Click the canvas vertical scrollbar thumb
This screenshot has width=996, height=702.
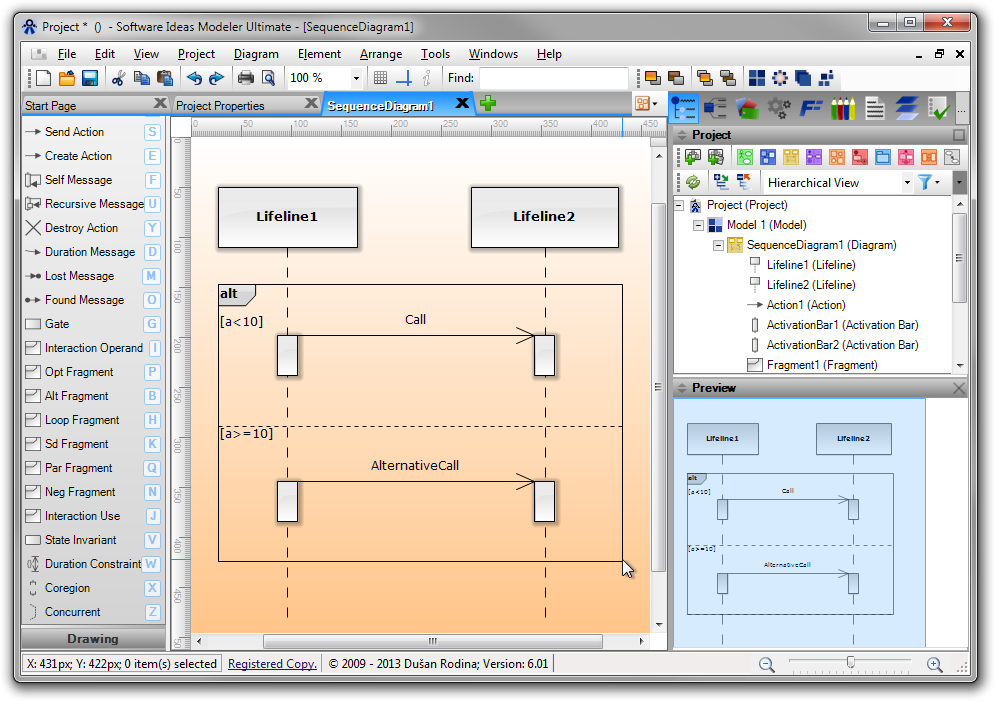[659, 389]
